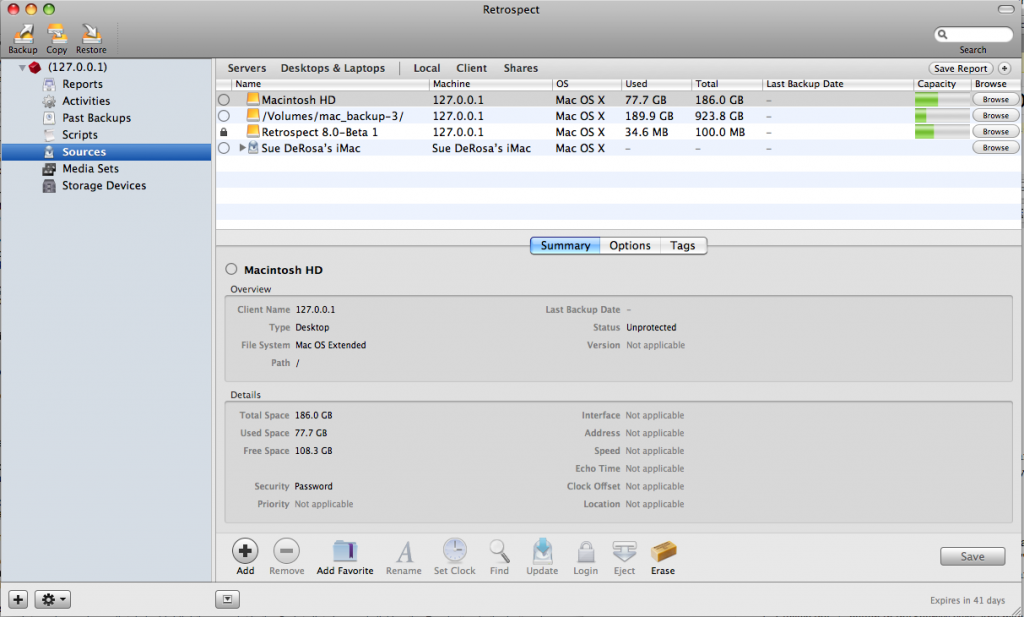The width and height of the screenshot is (1024, 617).
Task: Select Sources in the sidebar
Action: [106, 152]
